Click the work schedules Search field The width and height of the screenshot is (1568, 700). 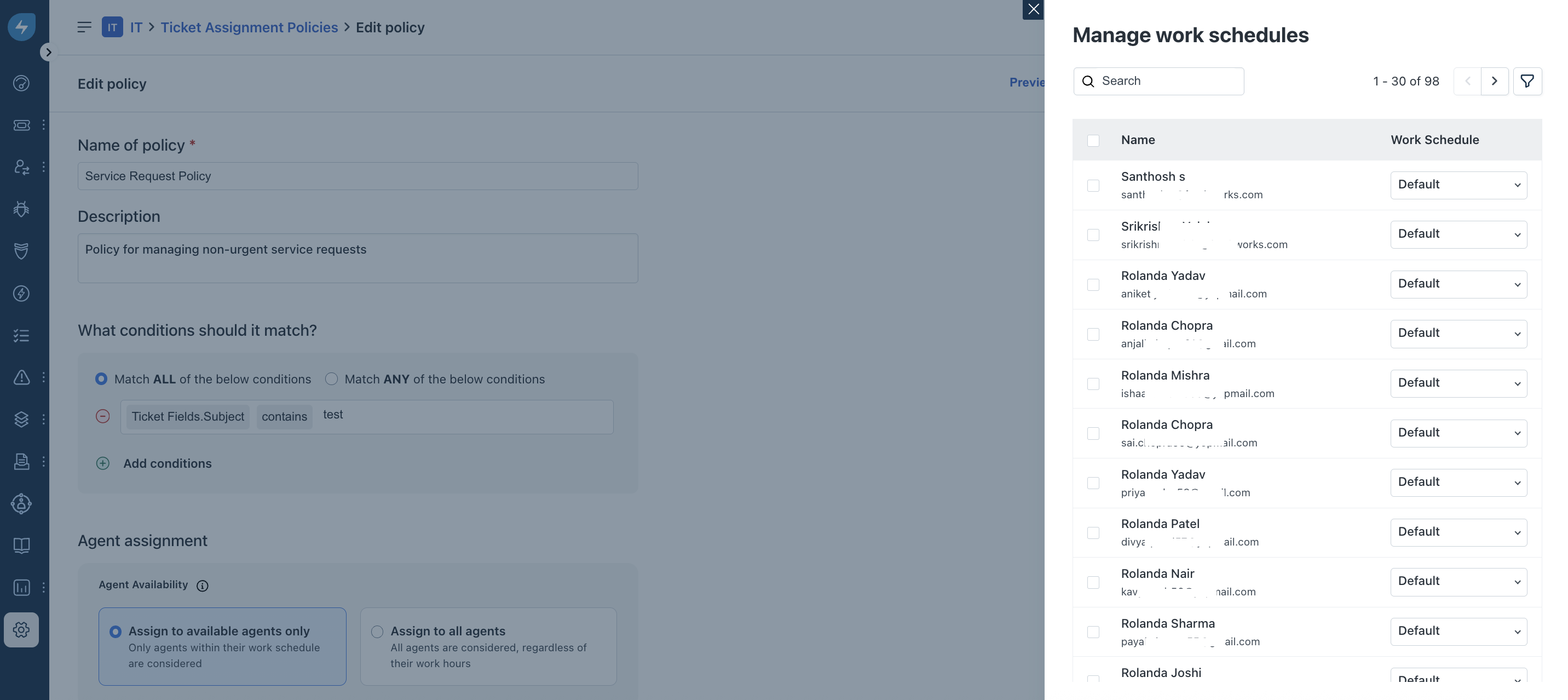1169,81
